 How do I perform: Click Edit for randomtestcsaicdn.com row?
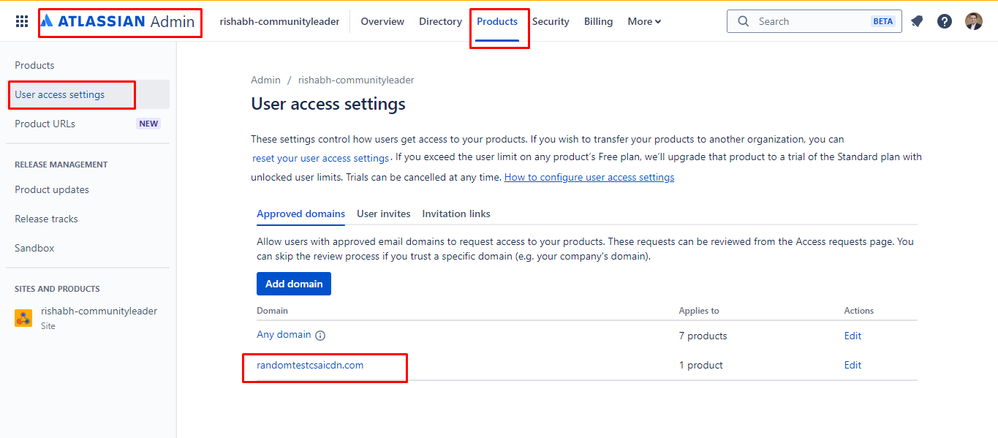(x=852, y=365)
